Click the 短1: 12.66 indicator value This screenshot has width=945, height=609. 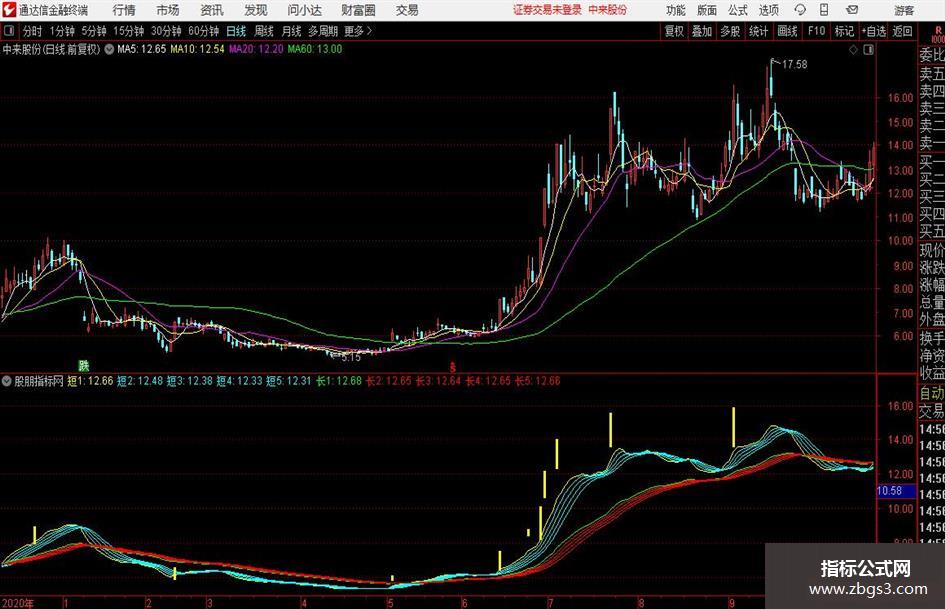(x=90, y=381)
